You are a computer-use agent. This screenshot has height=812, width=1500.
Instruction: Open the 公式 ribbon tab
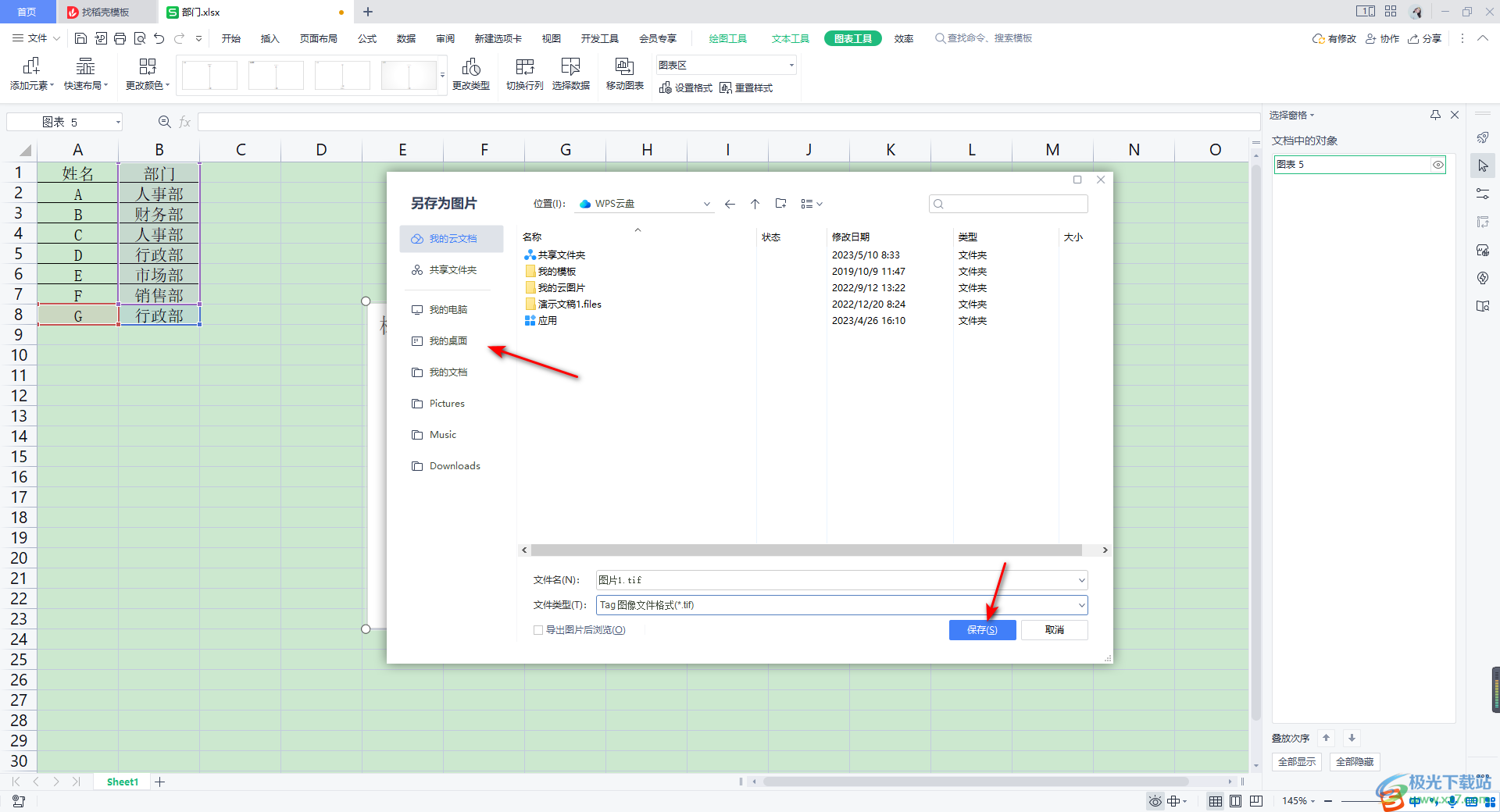367,38
